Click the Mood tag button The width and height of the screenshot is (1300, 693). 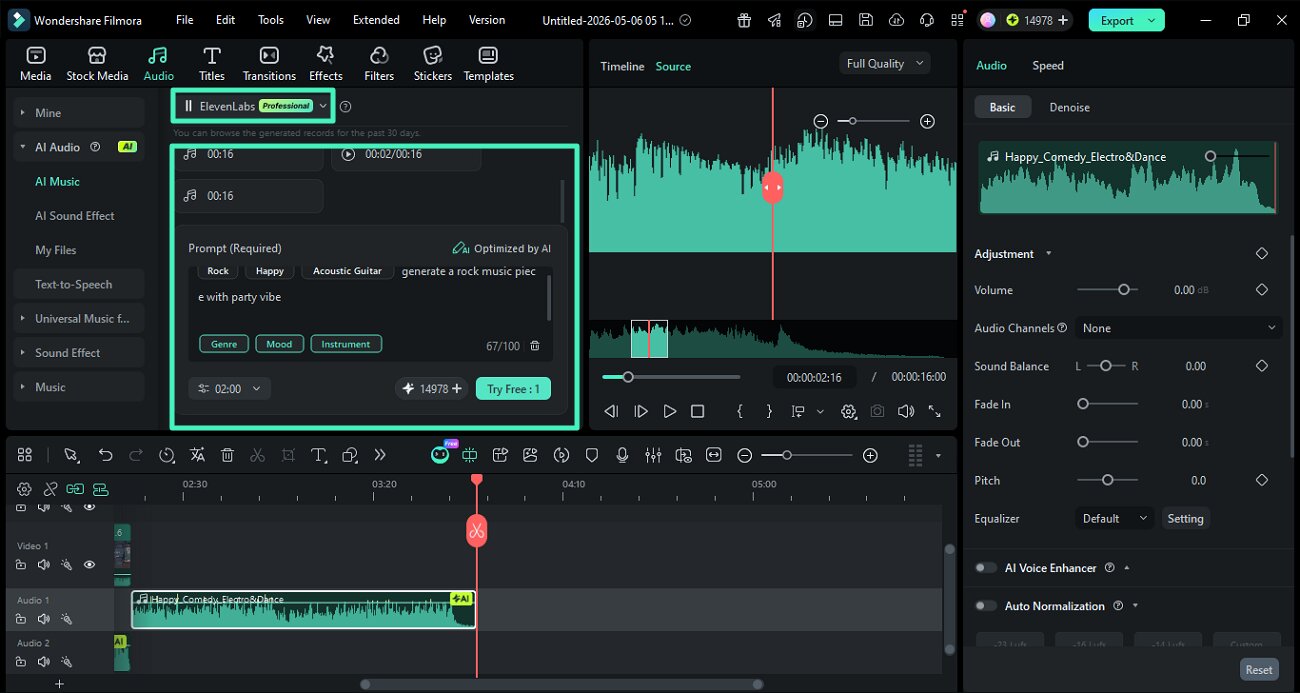click(279, 344)
